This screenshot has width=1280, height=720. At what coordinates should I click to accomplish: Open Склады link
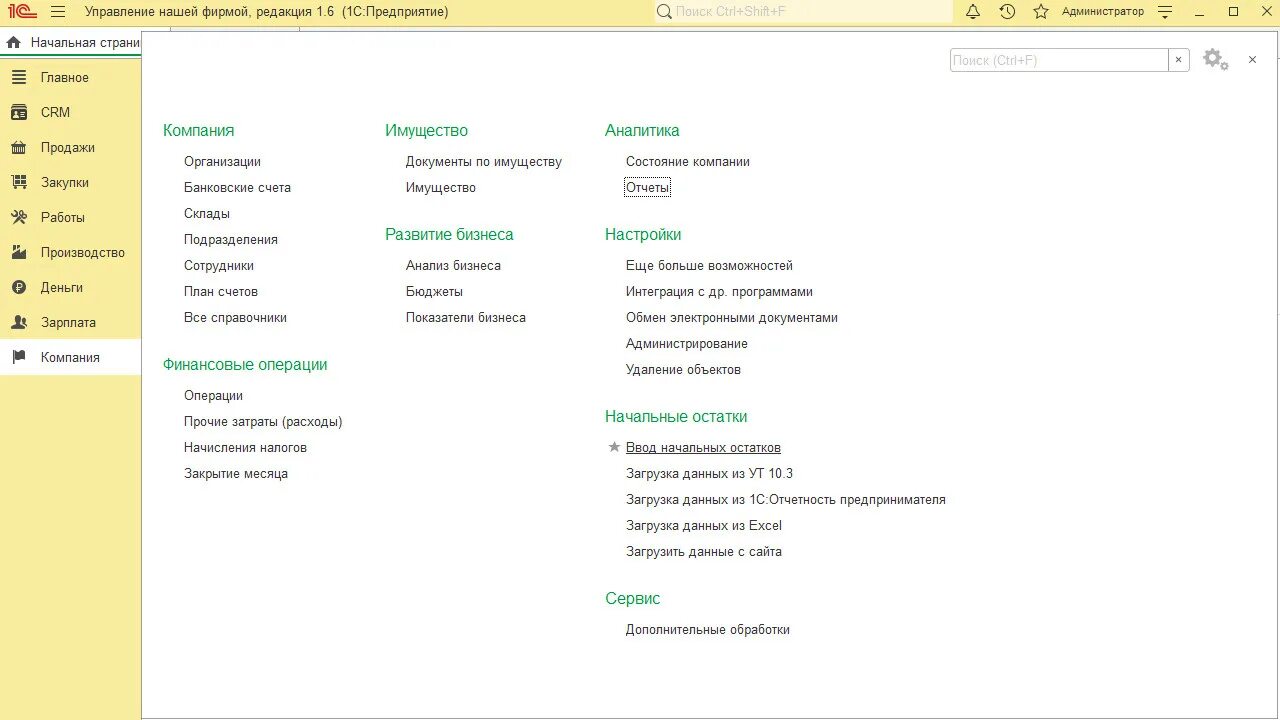[207, 213]
